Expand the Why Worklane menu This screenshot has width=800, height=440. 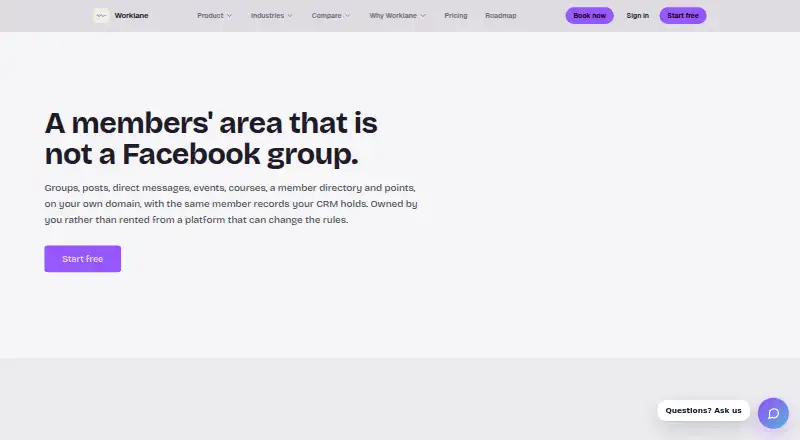(397, 16)
